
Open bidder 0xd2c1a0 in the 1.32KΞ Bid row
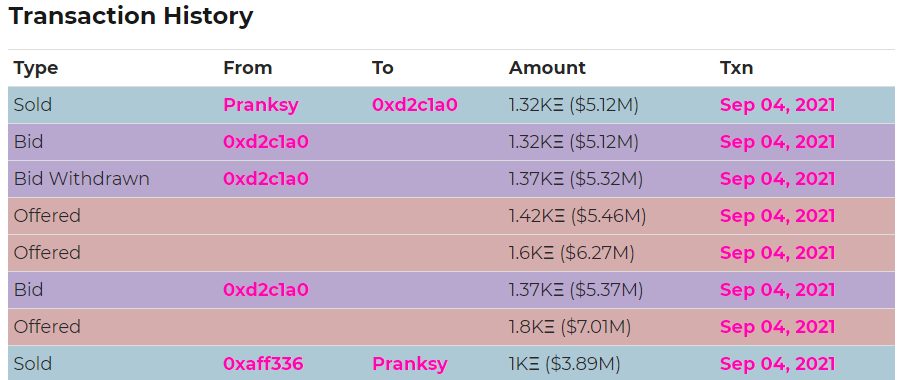[266, 142]
